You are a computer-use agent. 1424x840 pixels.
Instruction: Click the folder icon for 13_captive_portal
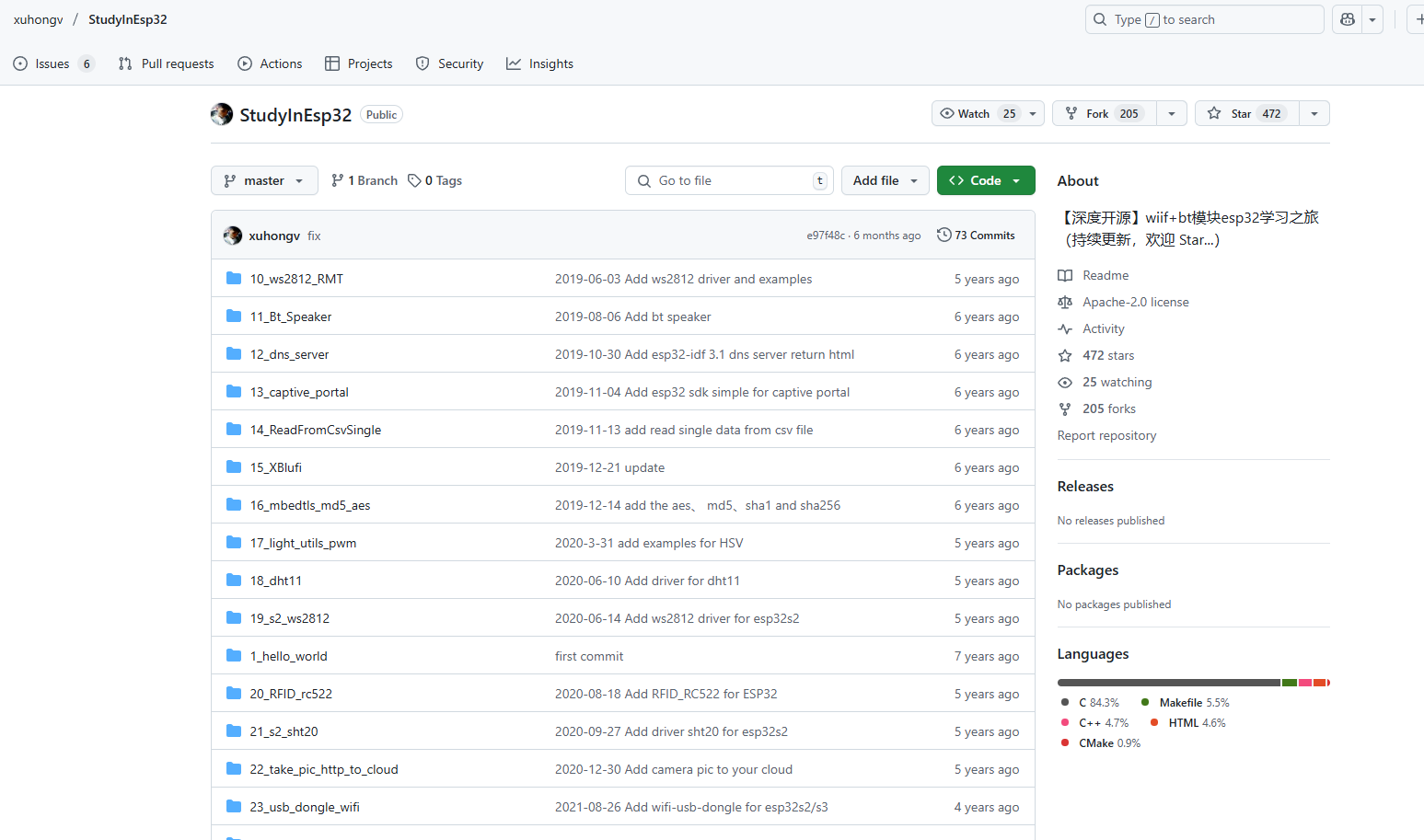pos(234,391)
